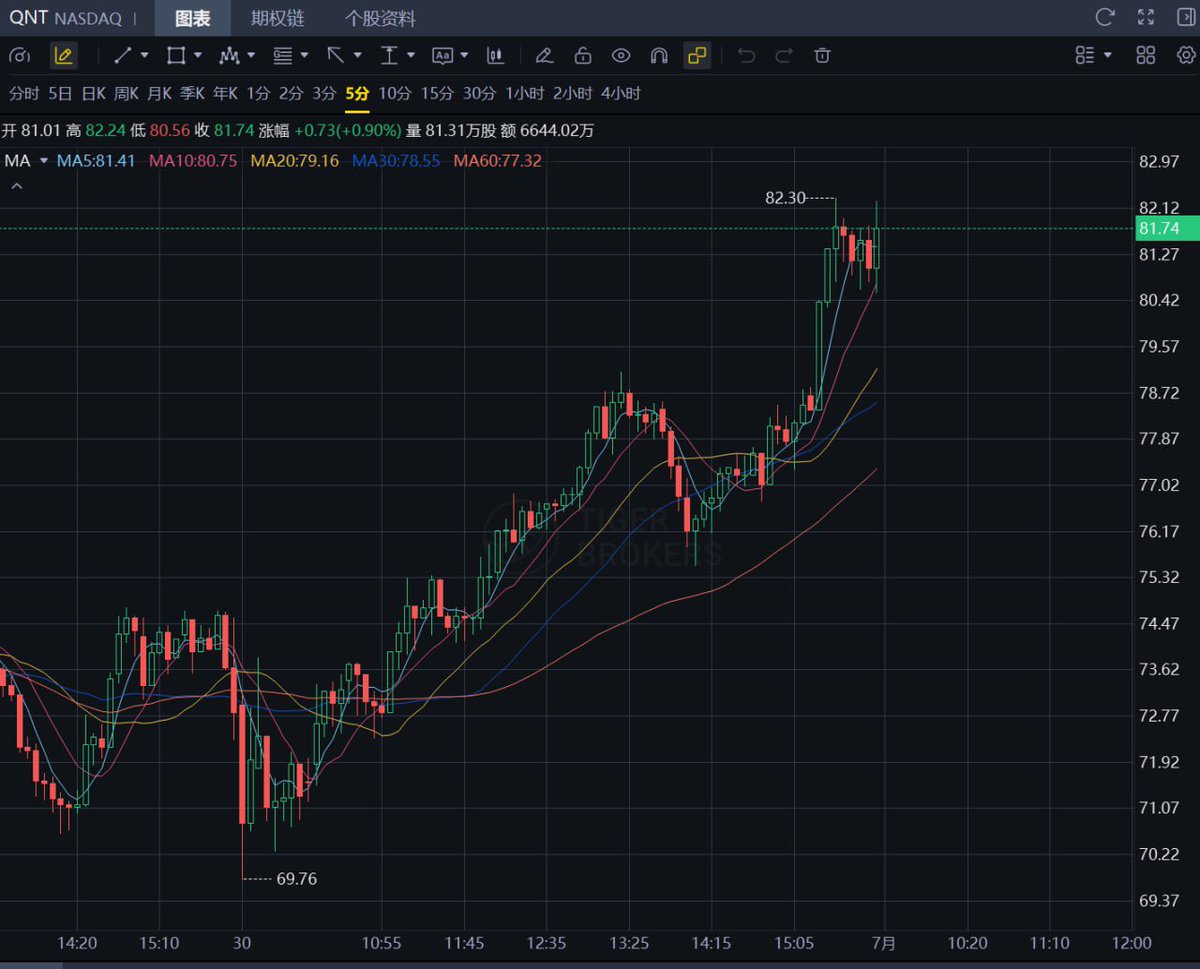Open the four-squares layout grid icon

tap(1146, 56)
